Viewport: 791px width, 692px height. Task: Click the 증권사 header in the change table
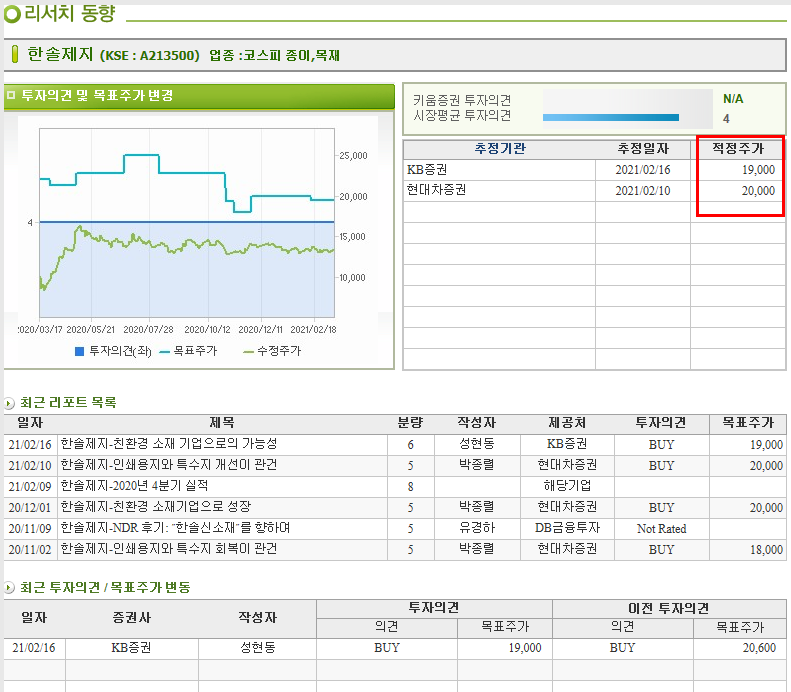pyautogui.click(x=132, y=618)
